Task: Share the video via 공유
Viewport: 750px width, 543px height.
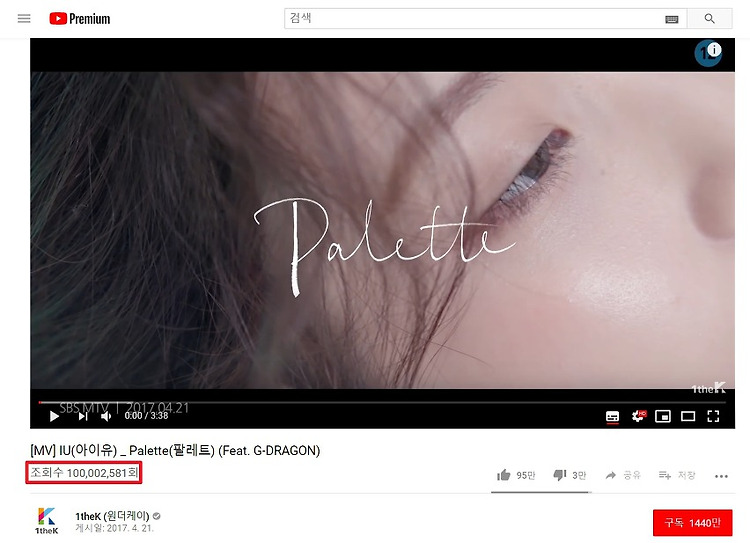Action: pos(623,475)
